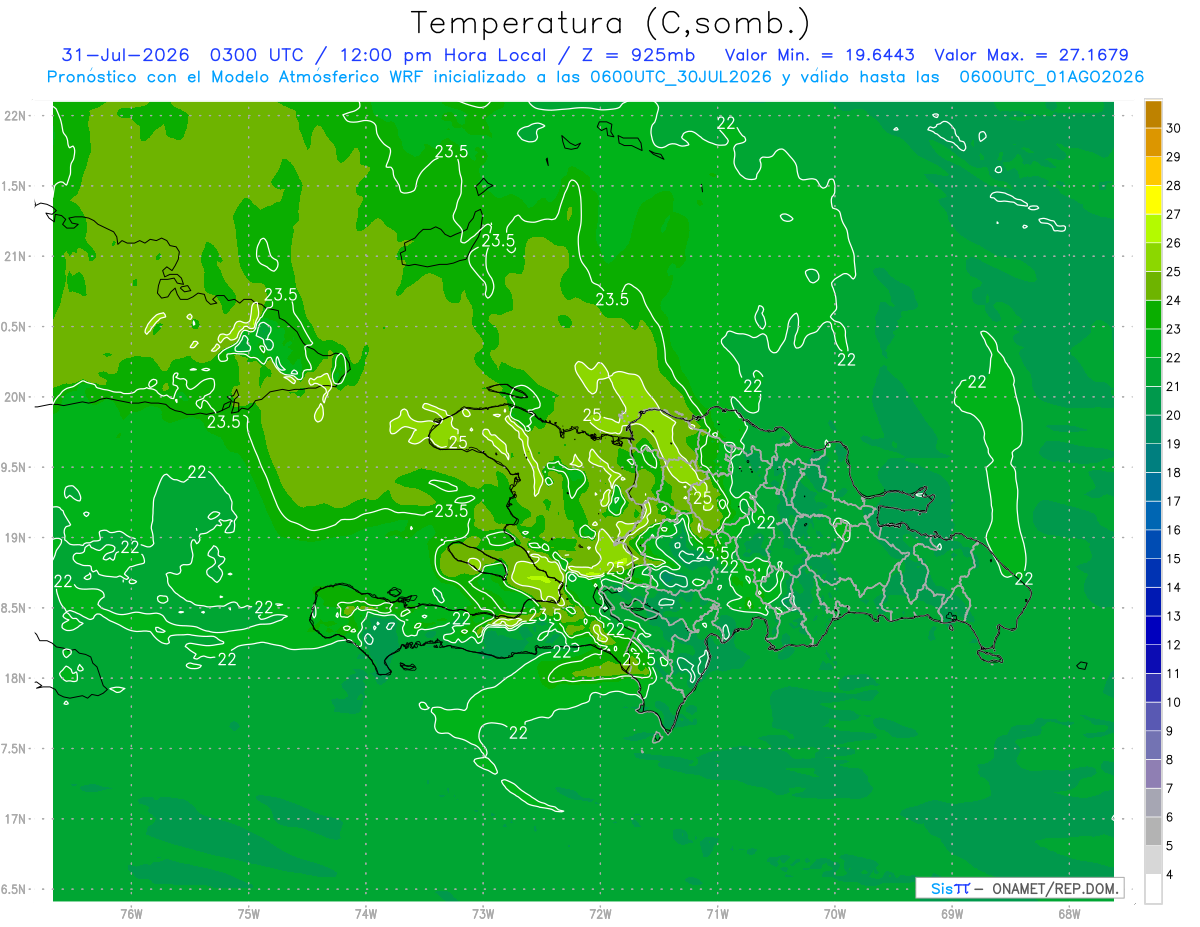Click the "71W" longitude axis label
This screenshot has width=1200, height=927.
click(717, 913)
